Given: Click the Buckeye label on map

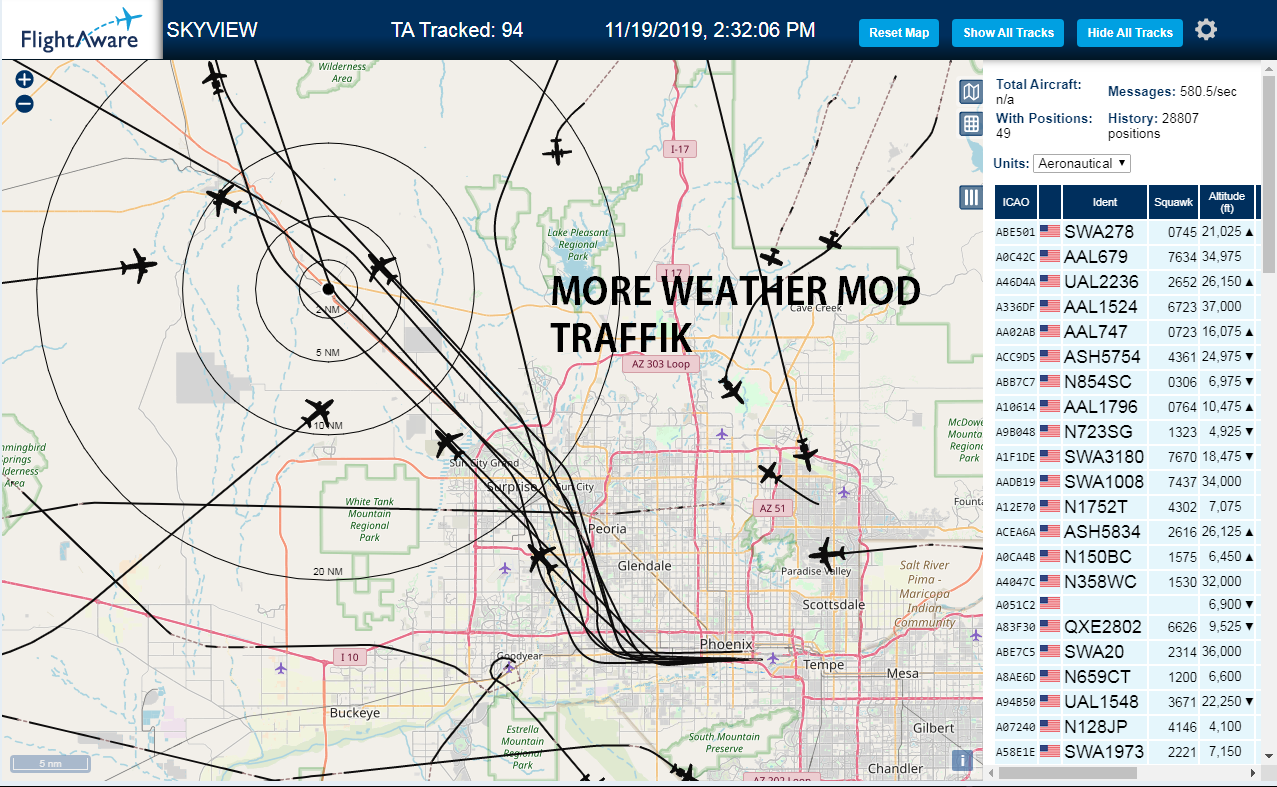Looking at the screenshot, I should [355, 713].
